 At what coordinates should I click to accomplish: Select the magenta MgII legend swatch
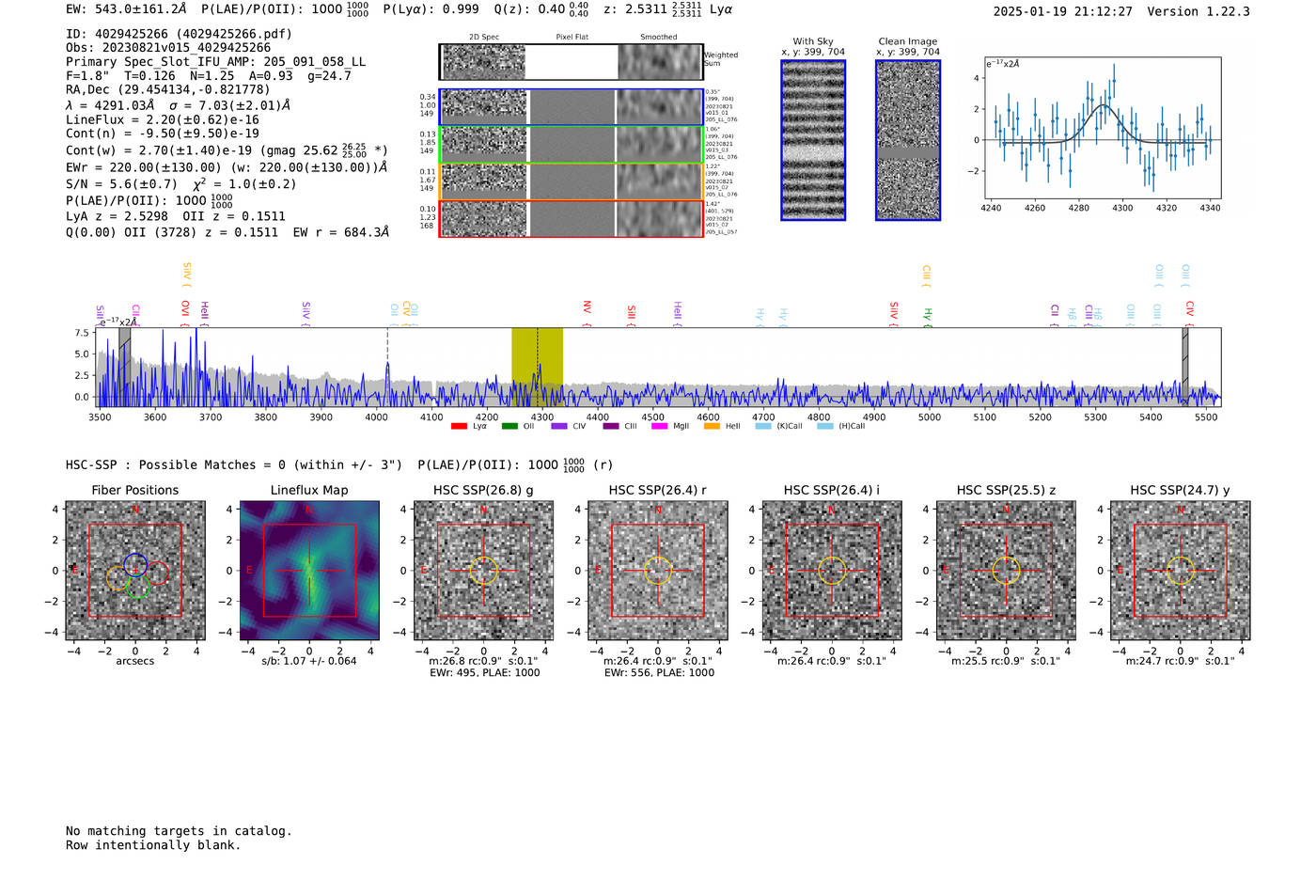click(659, 427)
